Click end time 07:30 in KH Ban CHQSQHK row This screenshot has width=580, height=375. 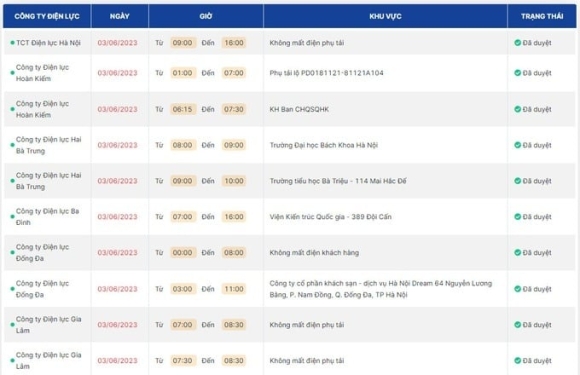coord(234,109)
